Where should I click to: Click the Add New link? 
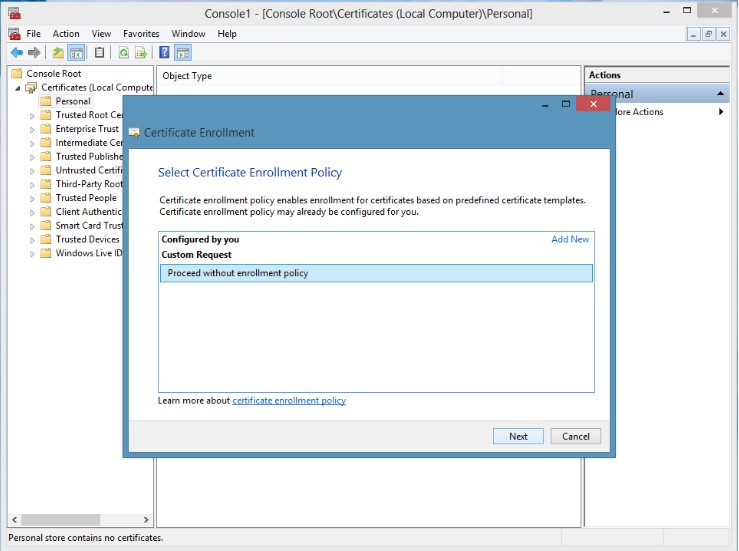(x=570, y=239)
